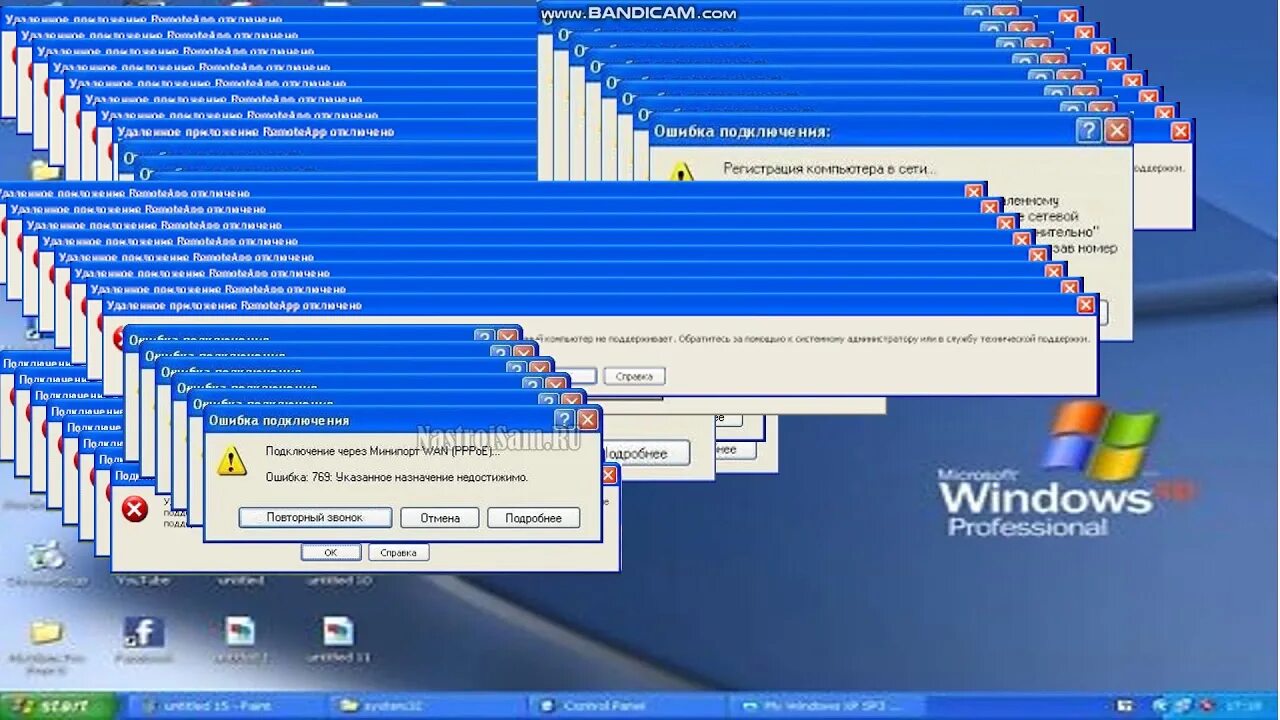Screen dimensions: 1280x720
Task: Click the question-mark help button of the error 769 dialog
Action: tap(565, 420)
